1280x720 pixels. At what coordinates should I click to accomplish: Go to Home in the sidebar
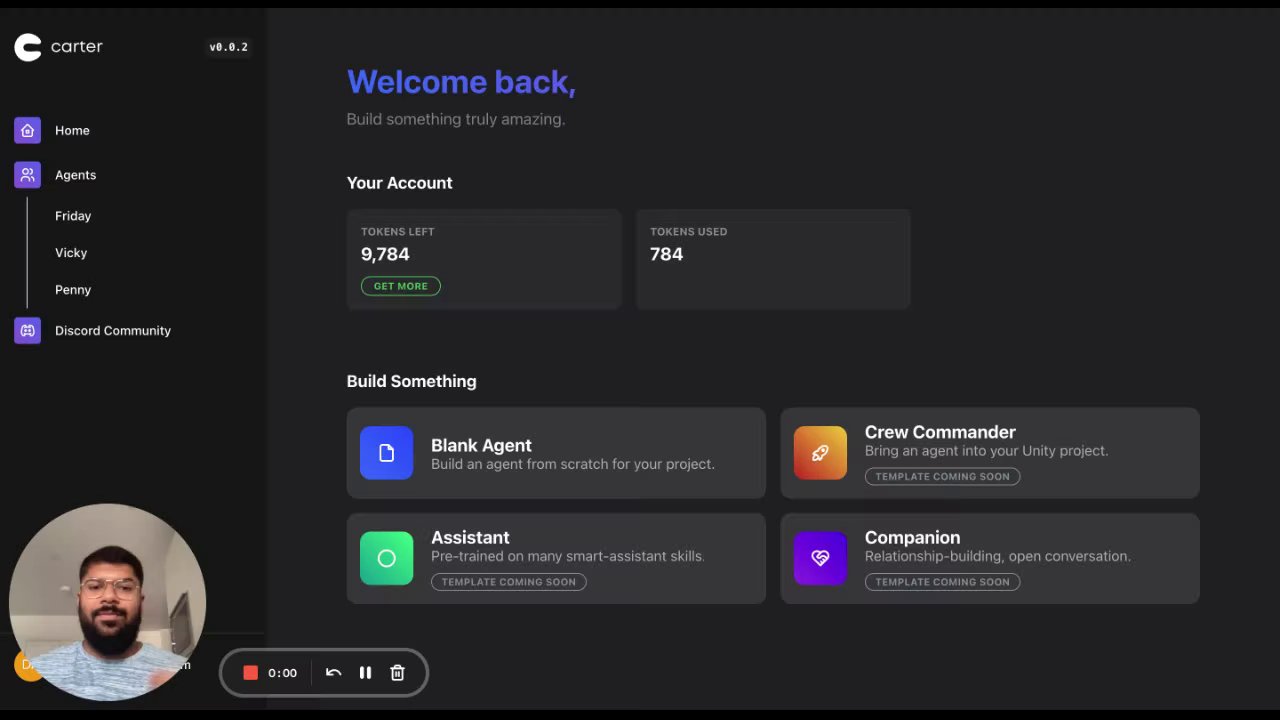click(72, 131)
